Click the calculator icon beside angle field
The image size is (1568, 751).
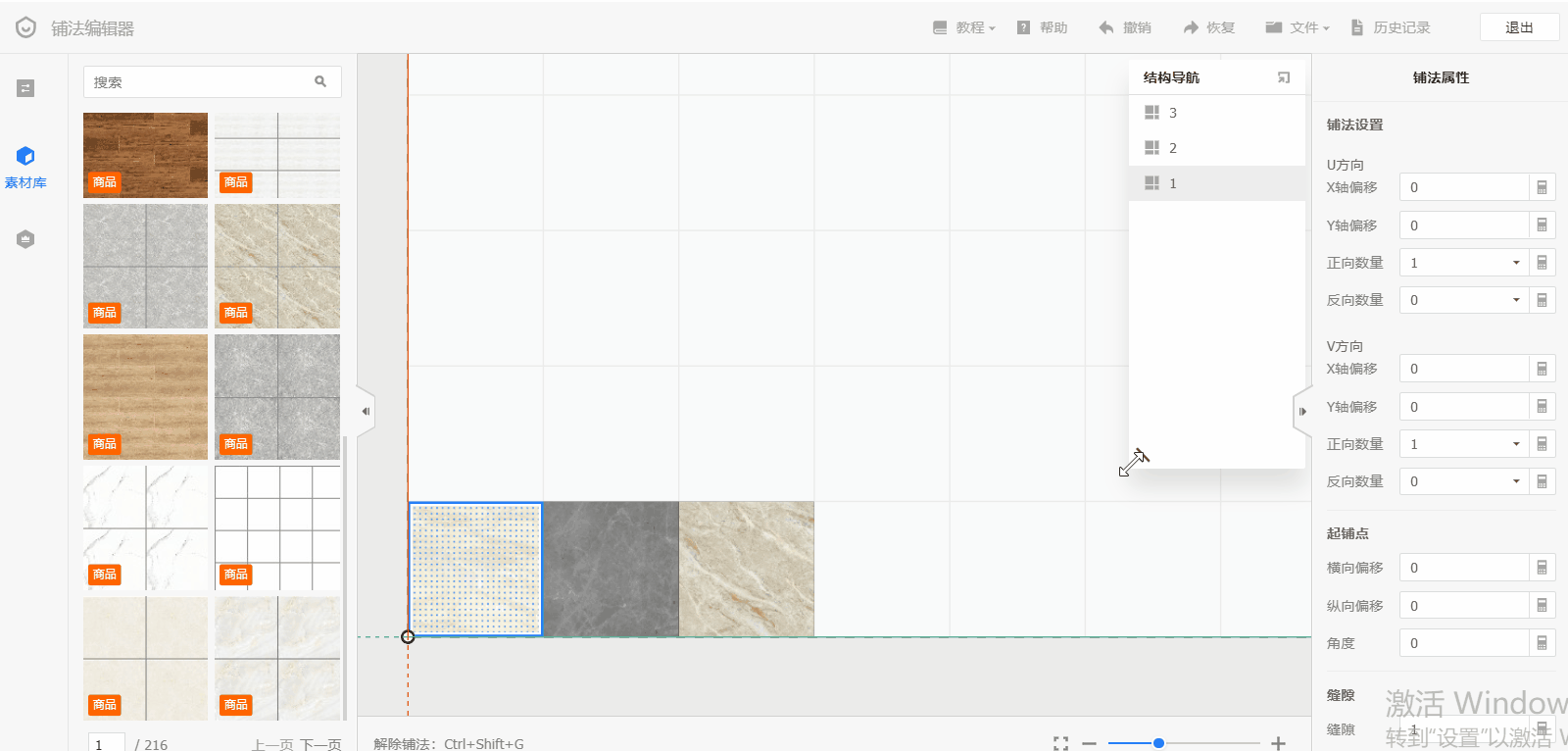coord(1542,643)
